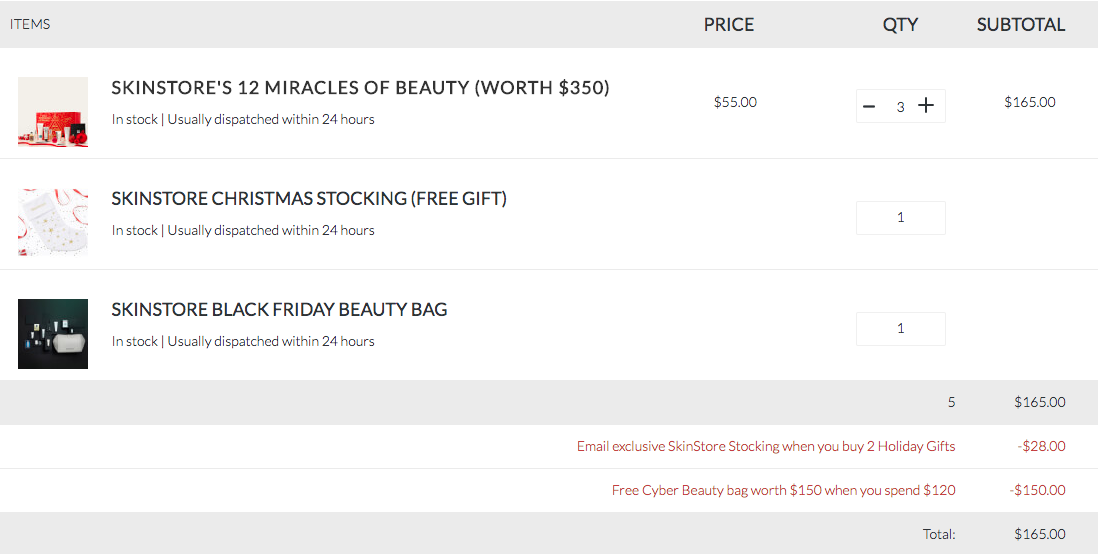Select the SUBTOTAL column header
The width and height of the screenshot is (1098, 554).
(1021, 25)
